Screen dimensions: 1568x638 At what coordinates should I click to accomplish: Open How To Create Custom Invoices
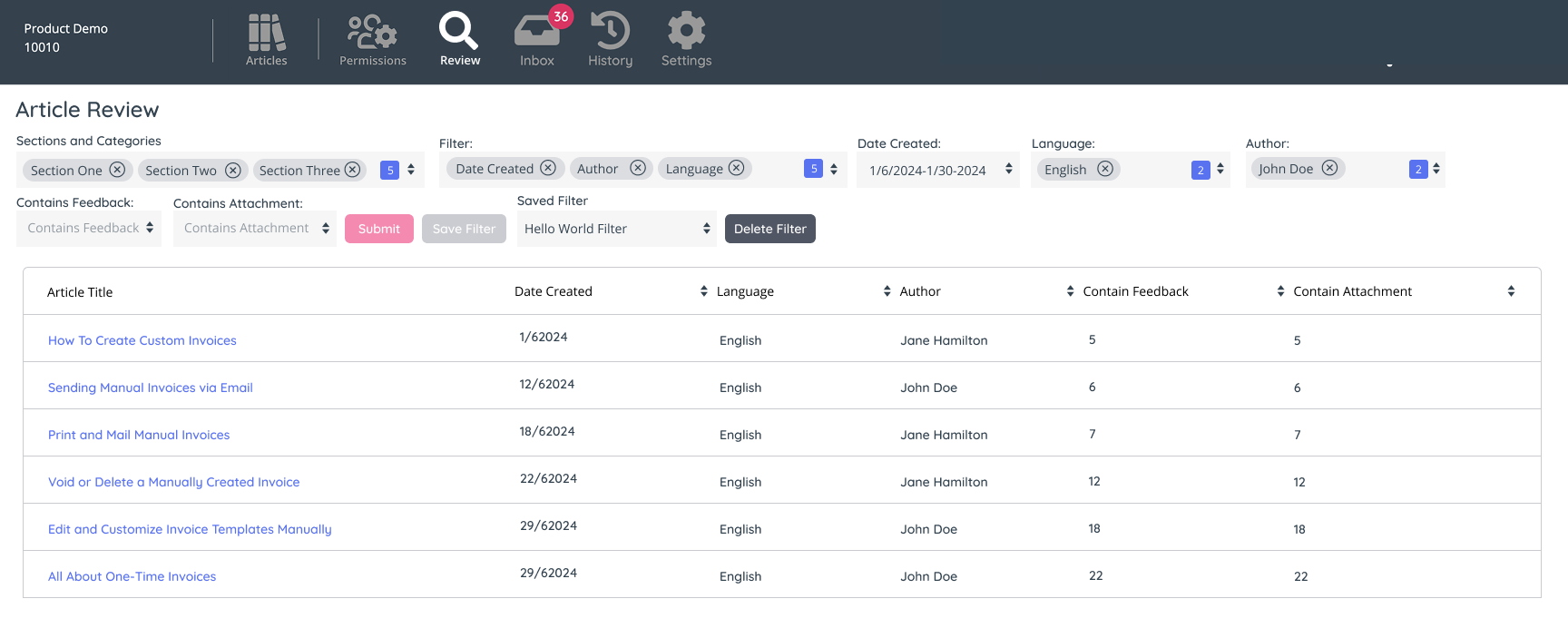(142, 340)
